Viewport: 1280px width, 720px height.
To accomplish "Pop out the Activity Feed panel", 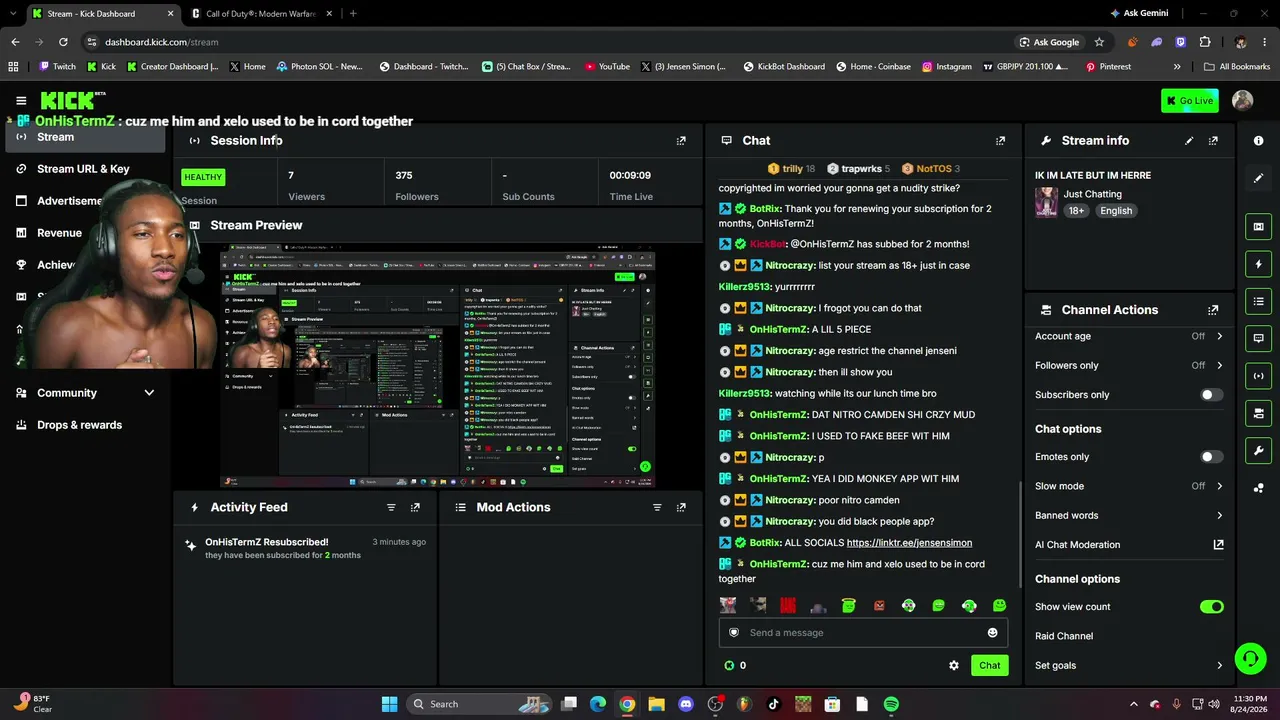I will pos(415,508).
